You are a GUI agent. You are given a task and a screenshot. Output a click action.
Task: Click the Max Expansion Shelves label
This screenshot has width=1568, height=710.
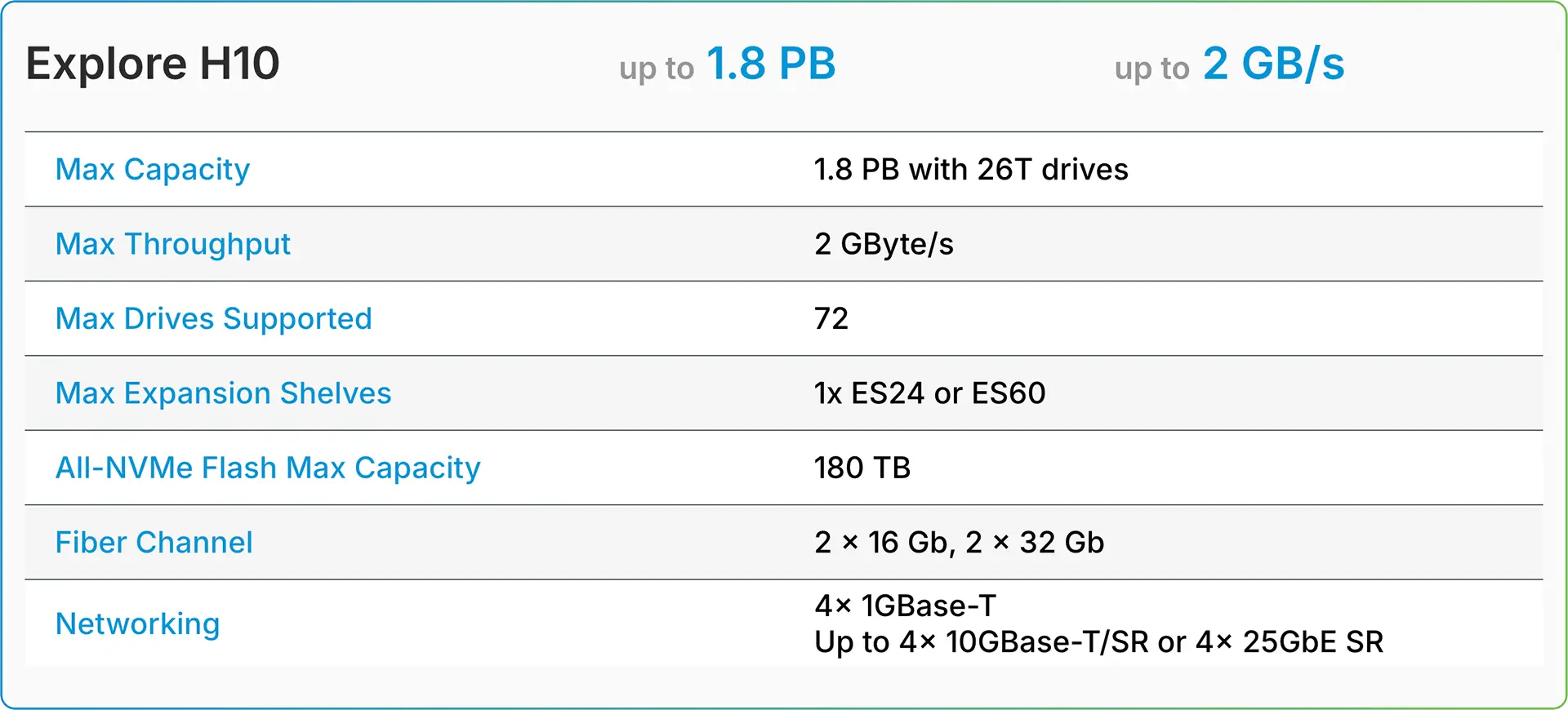point(224,393)
